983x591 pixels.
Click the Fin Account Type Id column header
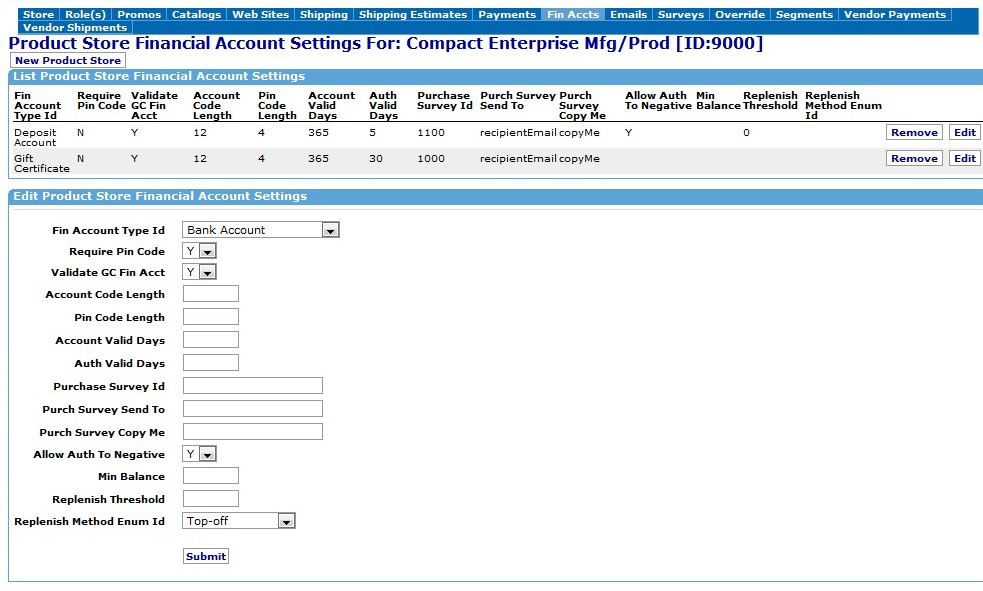click(x=38, y=105)
